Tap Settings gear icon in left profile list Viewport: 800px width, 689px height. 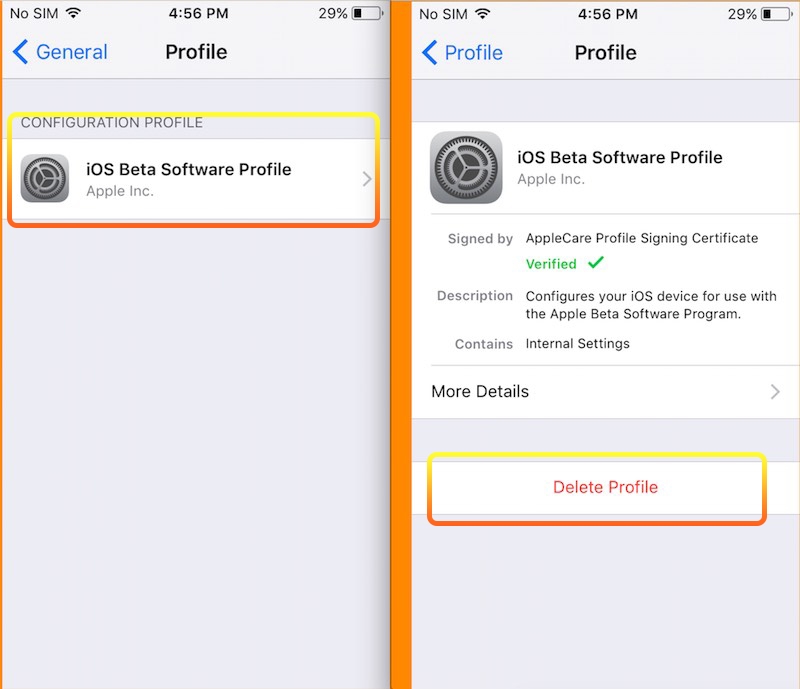[x=45, y=178]
